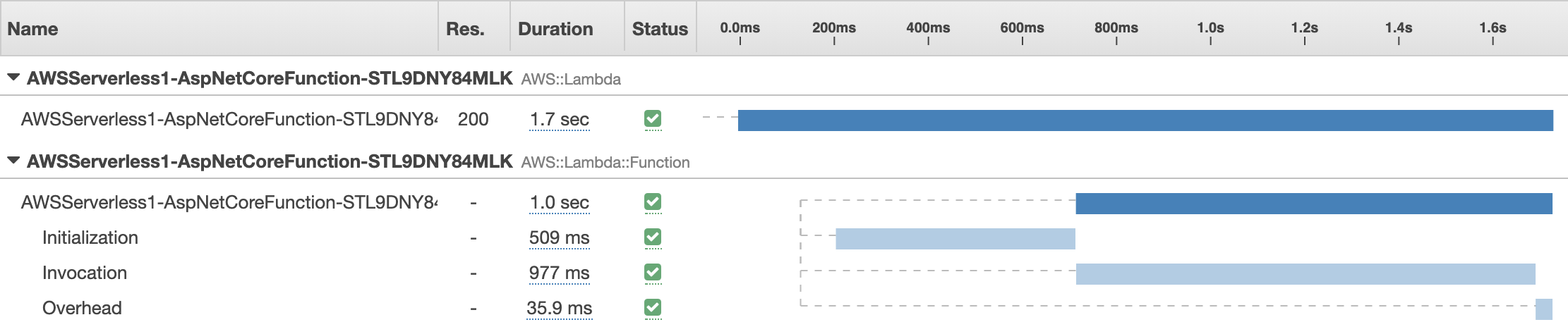
Task: Click the Res. column header
Action: pyautogui.click(x=465, y=29)
